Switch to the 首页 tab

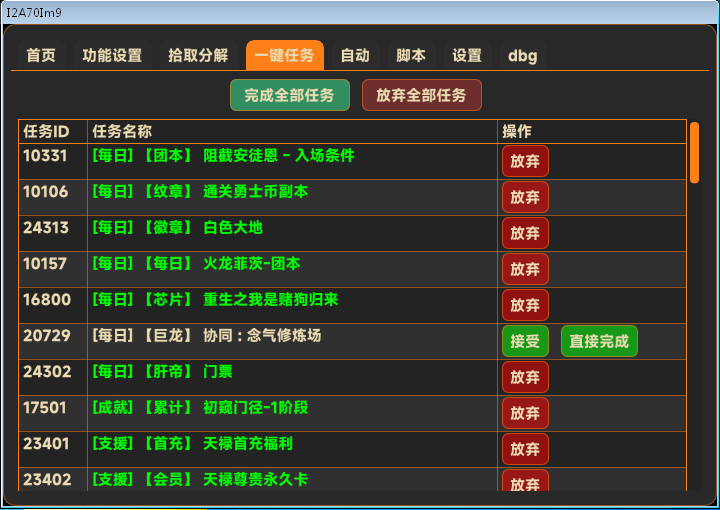click(41, 56)
